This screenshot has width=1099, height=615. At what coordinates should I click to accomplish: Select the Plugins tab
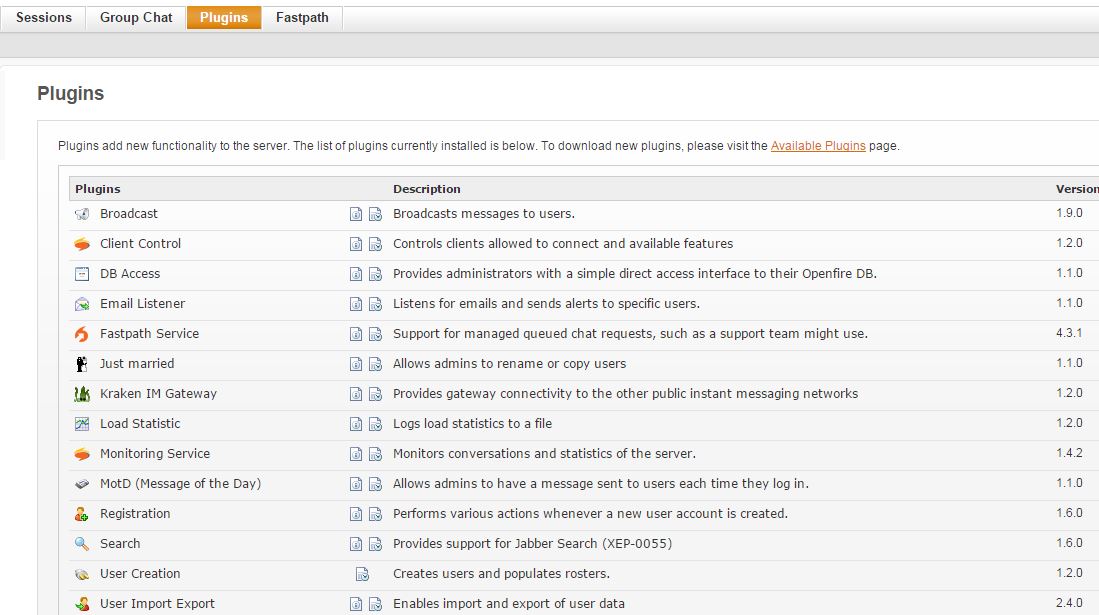pyautogui.click(x=224, y=18)
